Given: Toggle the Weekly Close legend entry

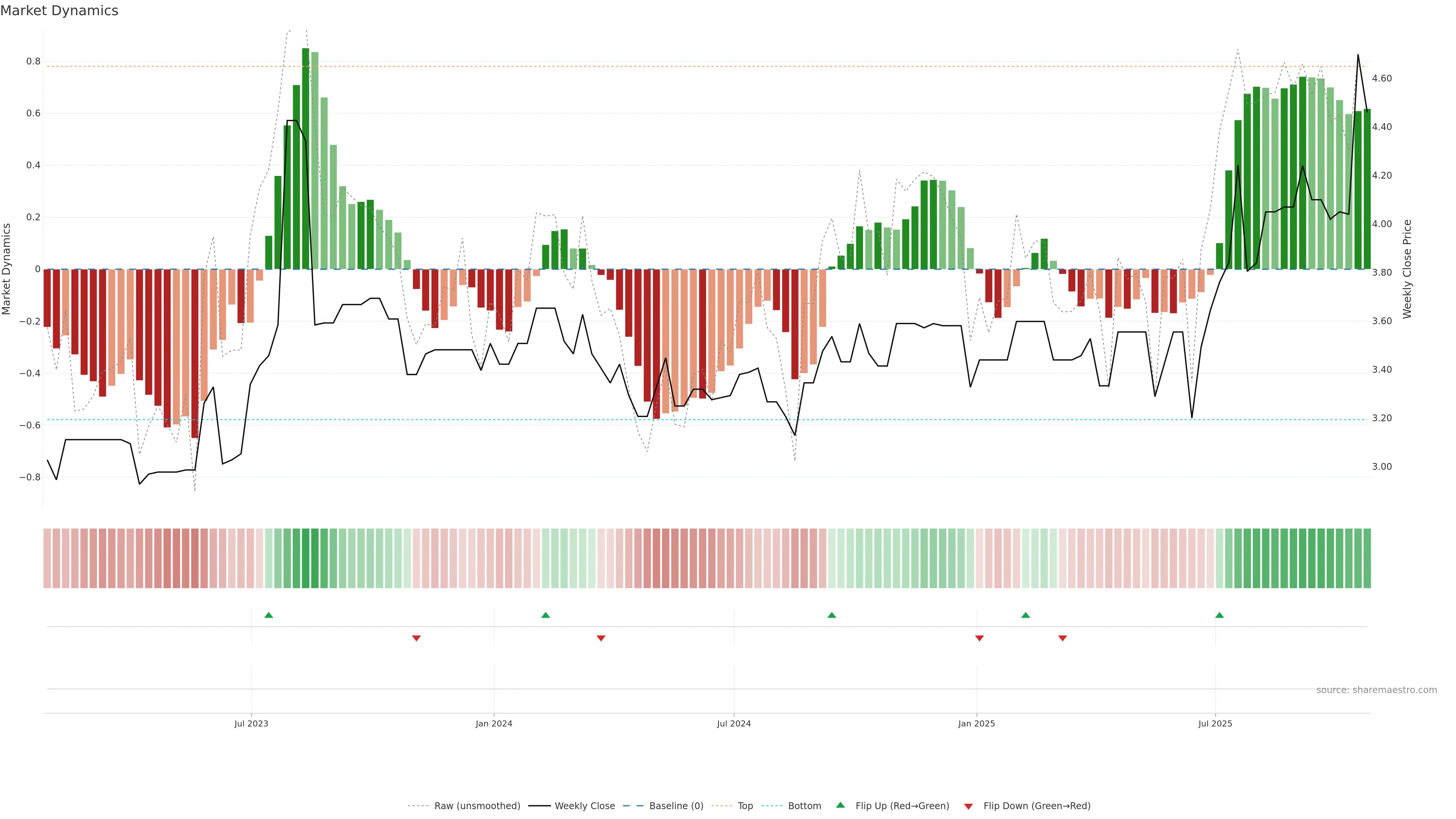Looking at the screenshot, I should pyautogui.click(x=584, y=806).
